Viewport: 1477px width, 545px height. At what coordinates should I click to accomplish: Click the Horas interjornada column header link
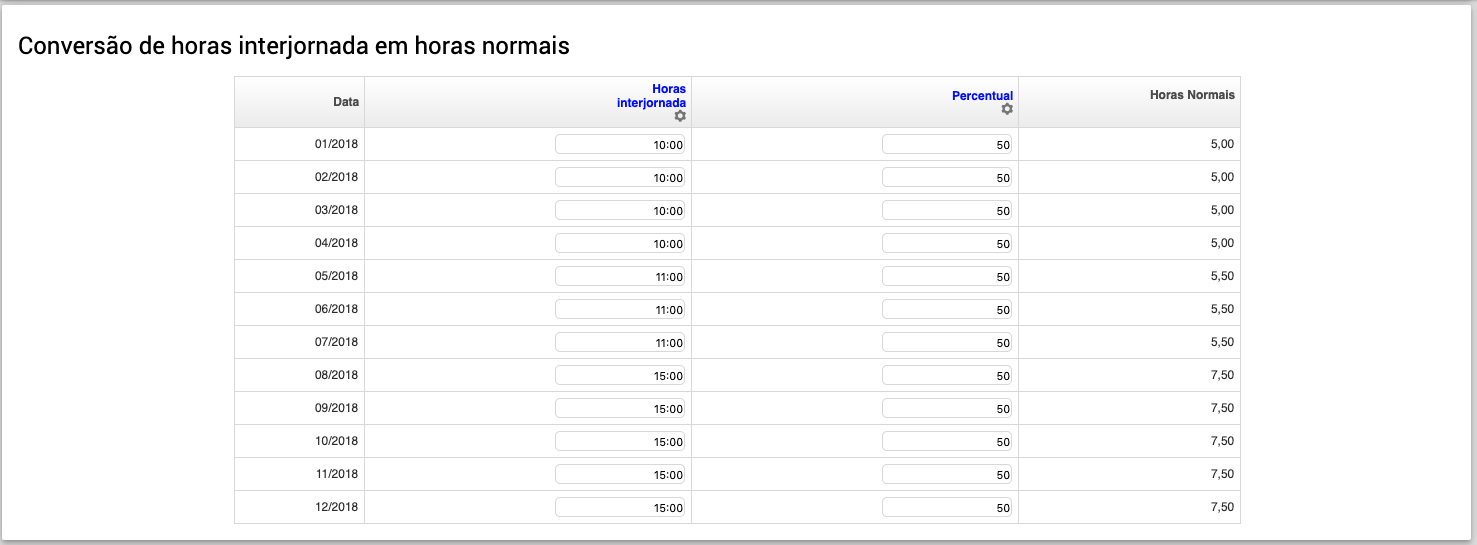pyautogui.click(x=652, y=96)
